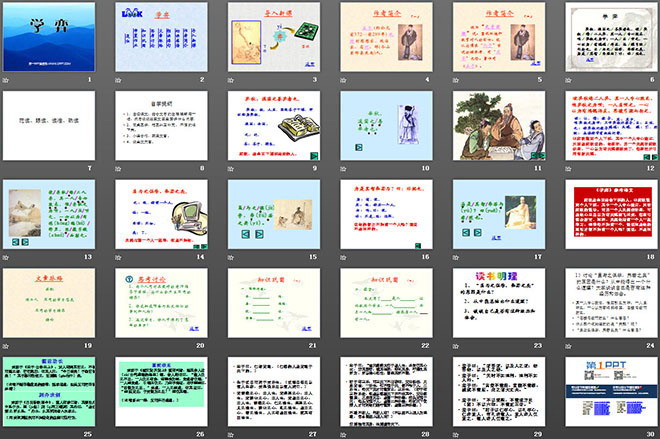660x439 pixels.
Task: Select slide 12 red and blue text thumbnail
Action: click(x=612, y=126)
